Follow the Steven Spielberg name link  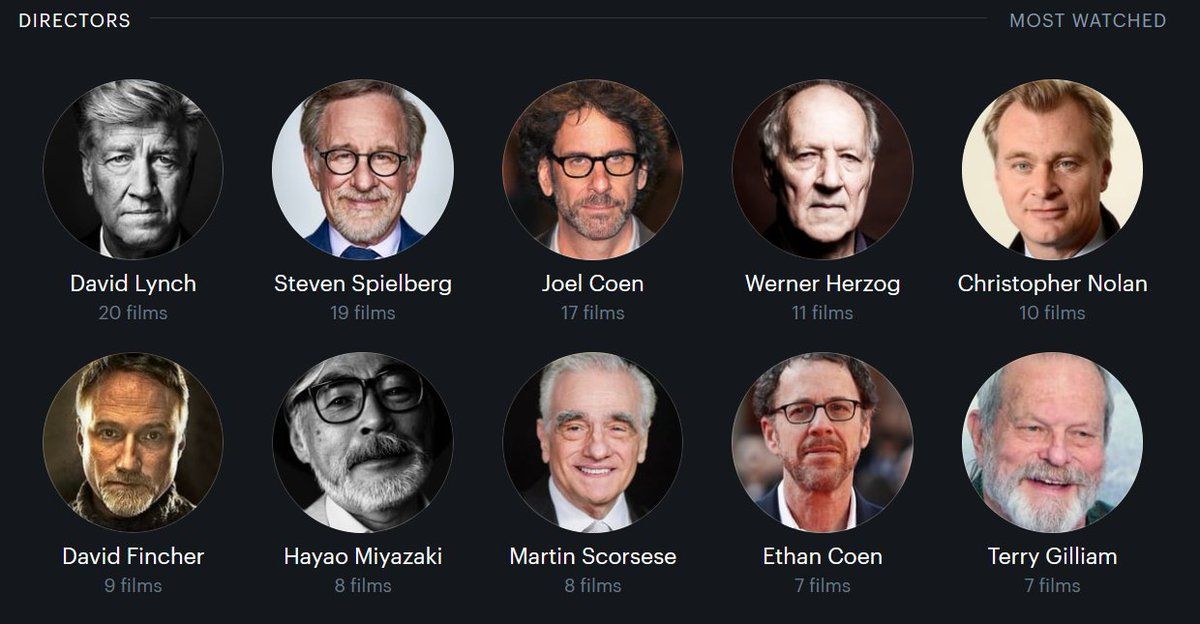pos(363,284)
